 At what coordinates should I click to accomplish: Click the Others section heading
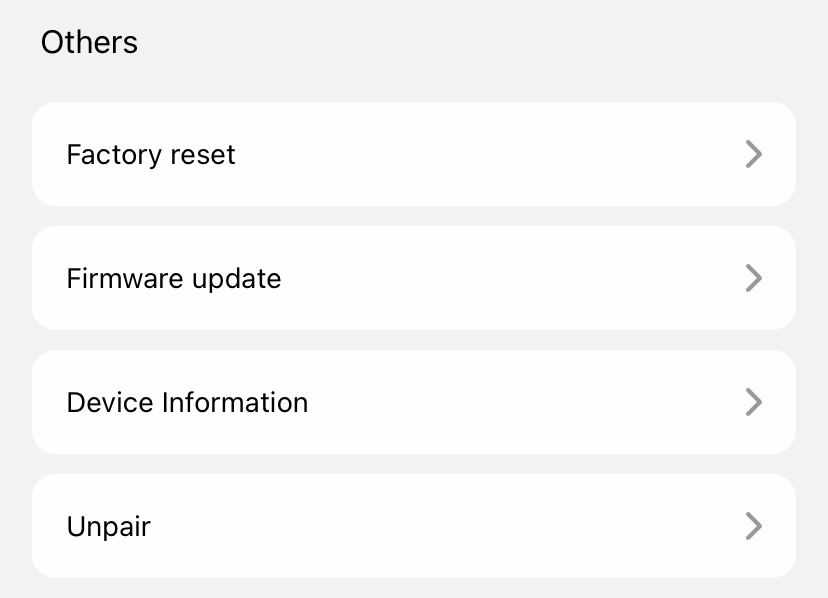click(89, 42)
